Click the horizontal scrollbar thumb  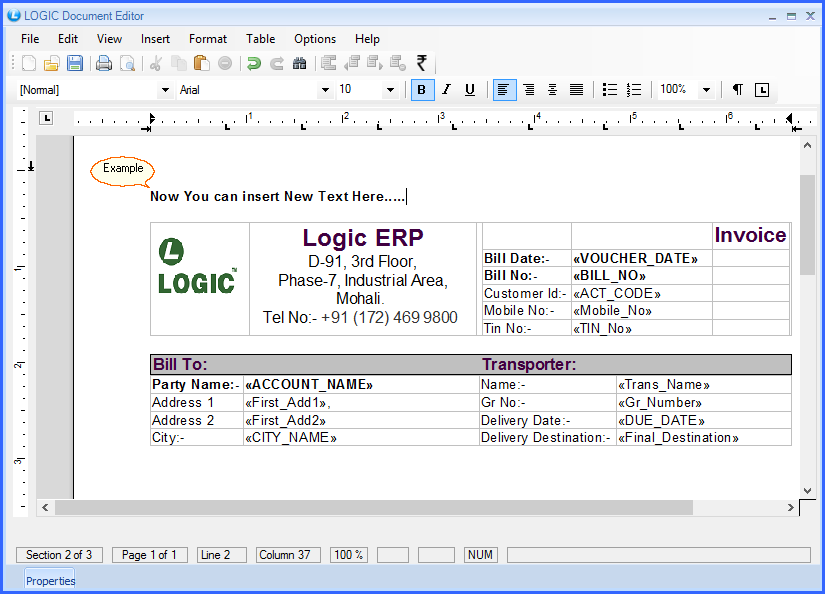pyautogui.click(x=374, y=508)
